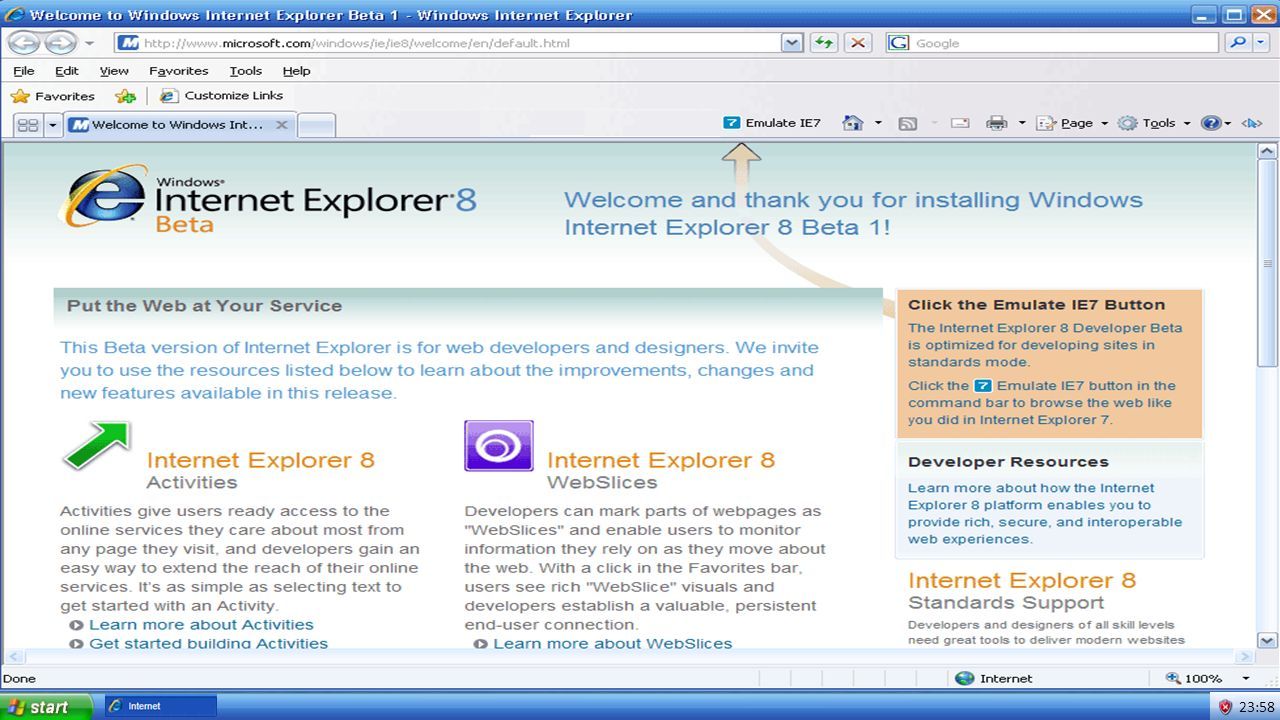Open a new blank tab
The height and width of the screenshot is (720, 1280).
(x=317, y=125)
